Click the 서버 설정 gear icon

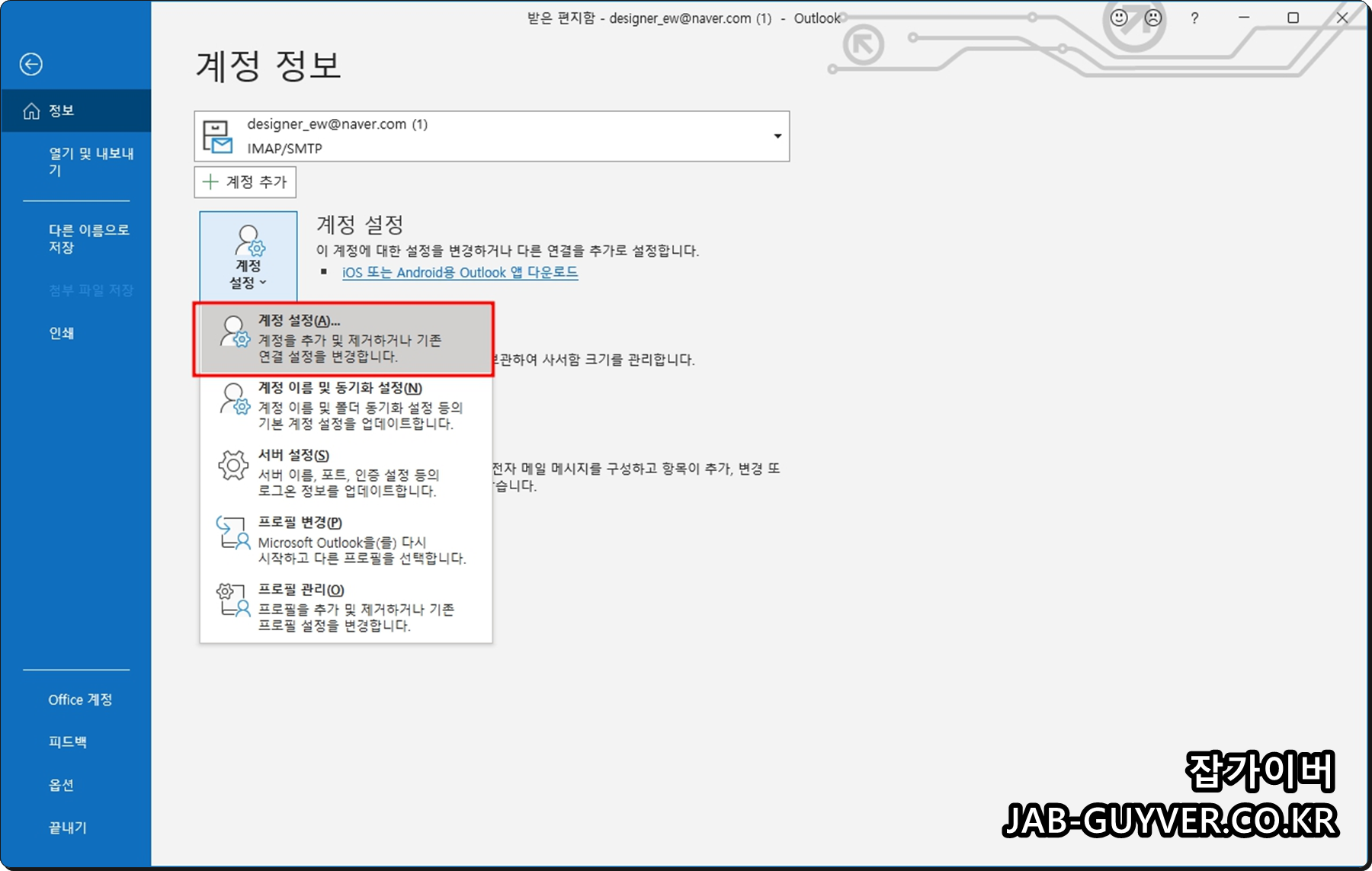[x=233, y=465]
